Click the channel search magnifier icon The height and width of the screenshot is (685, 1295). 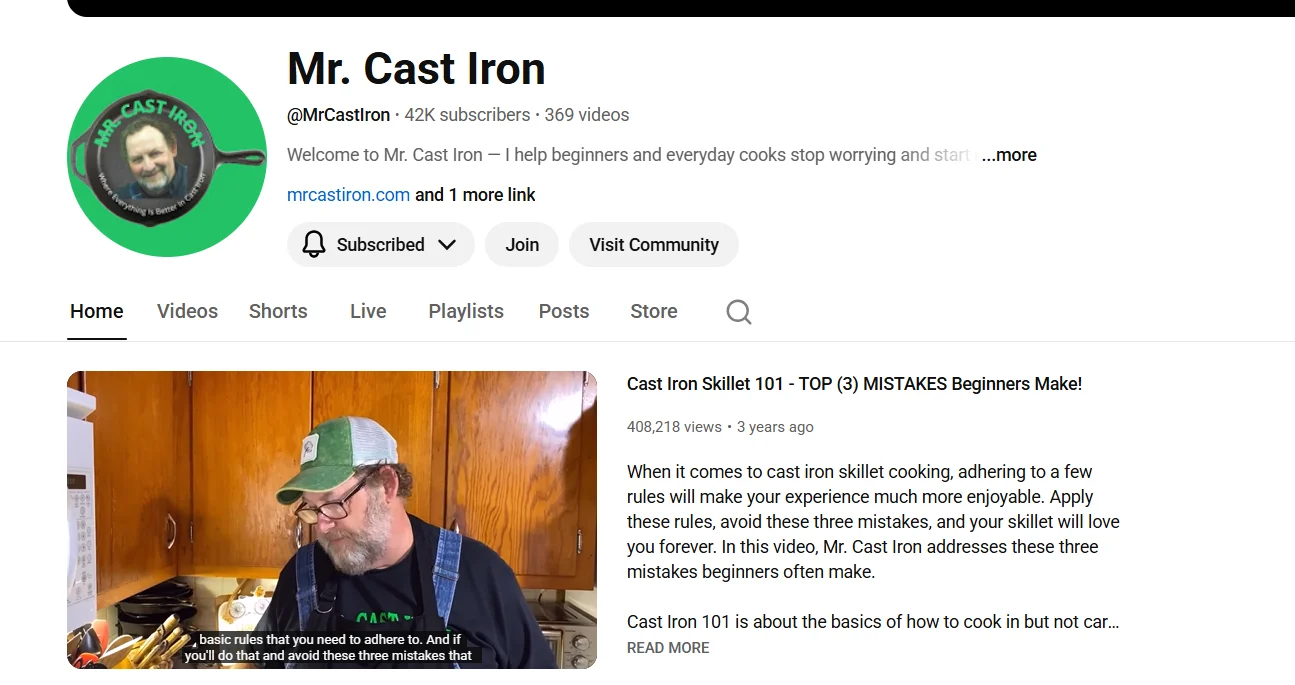(739, 312)
